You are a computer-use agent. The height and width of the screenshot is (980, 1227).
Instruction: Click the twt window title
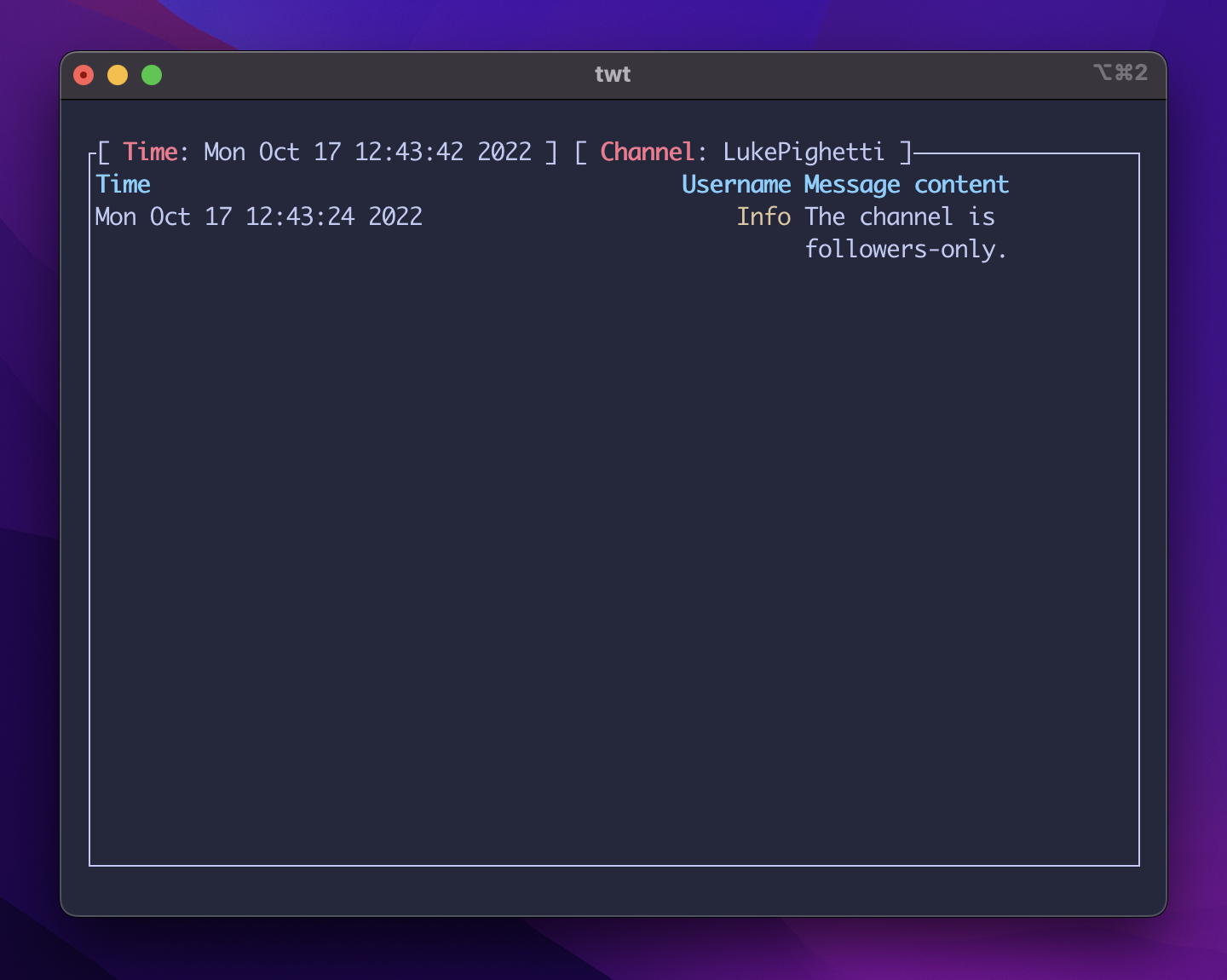(x=613, y=73)
